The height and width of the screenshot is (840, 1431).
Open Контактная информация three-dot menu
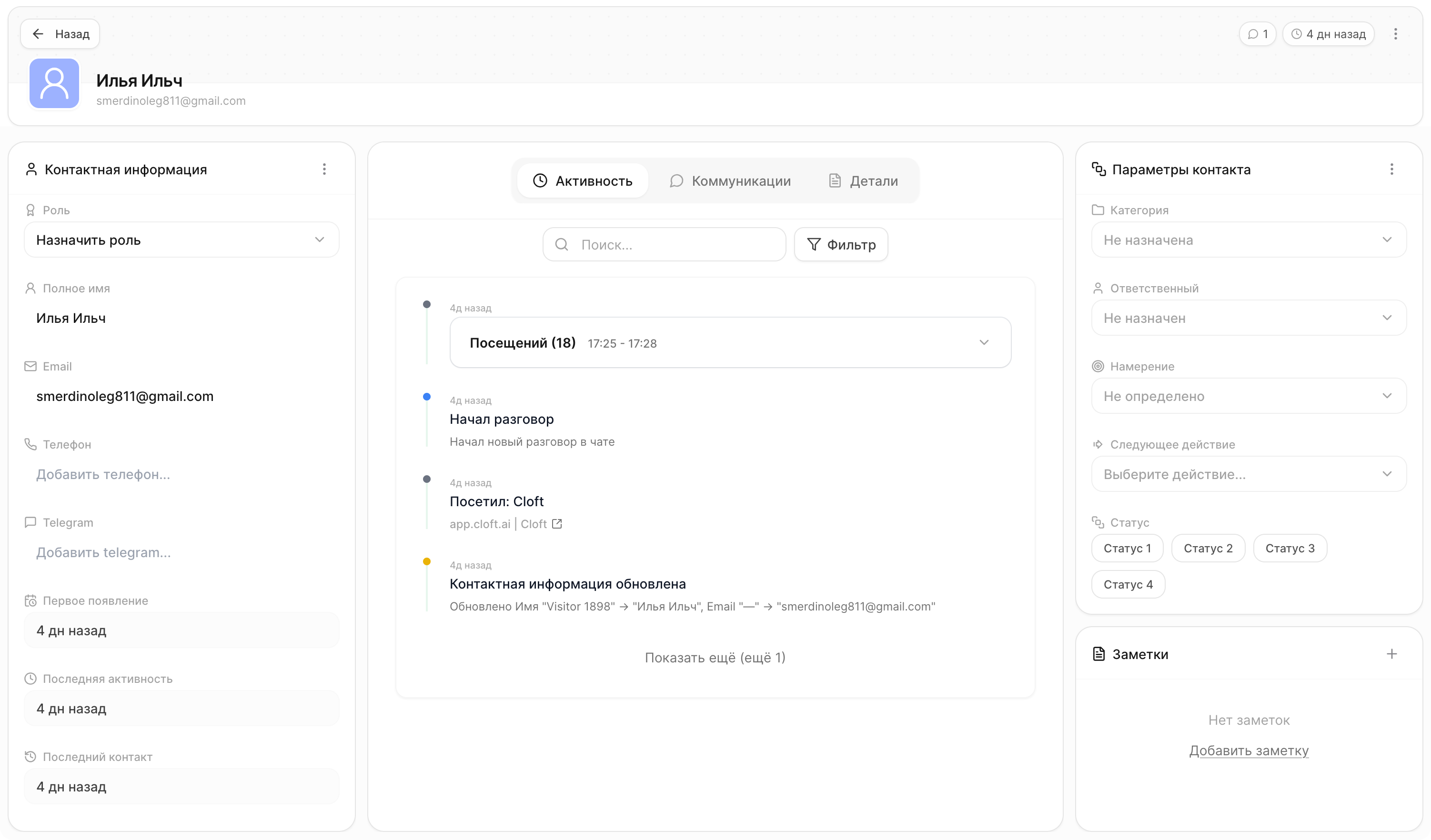(324, 169)
